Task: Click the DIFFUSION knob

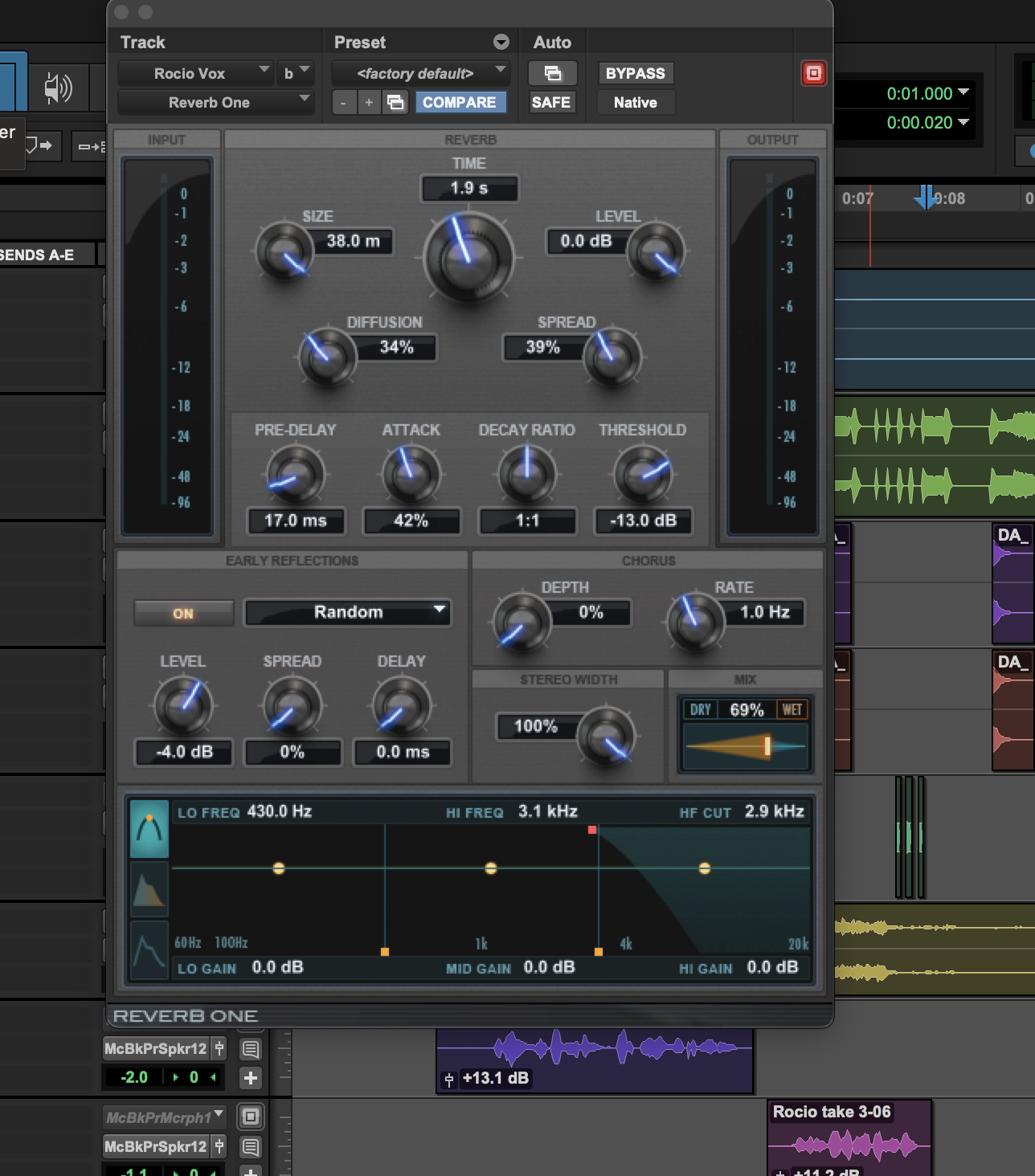Action: pyautogui.click(x=328, y=357)
